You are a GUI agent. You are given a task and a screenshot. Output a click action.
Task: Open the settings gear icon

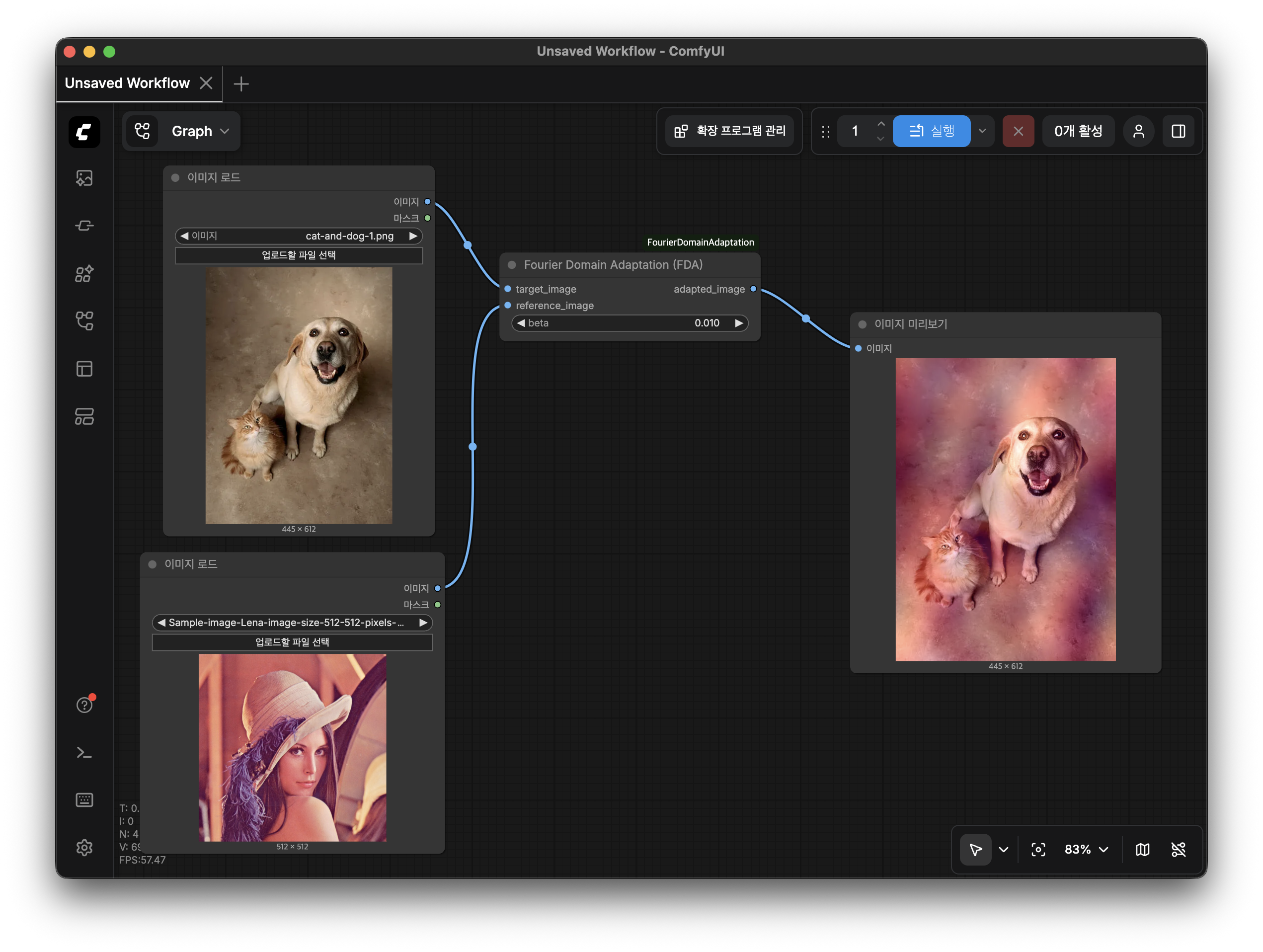pos(84,848)
